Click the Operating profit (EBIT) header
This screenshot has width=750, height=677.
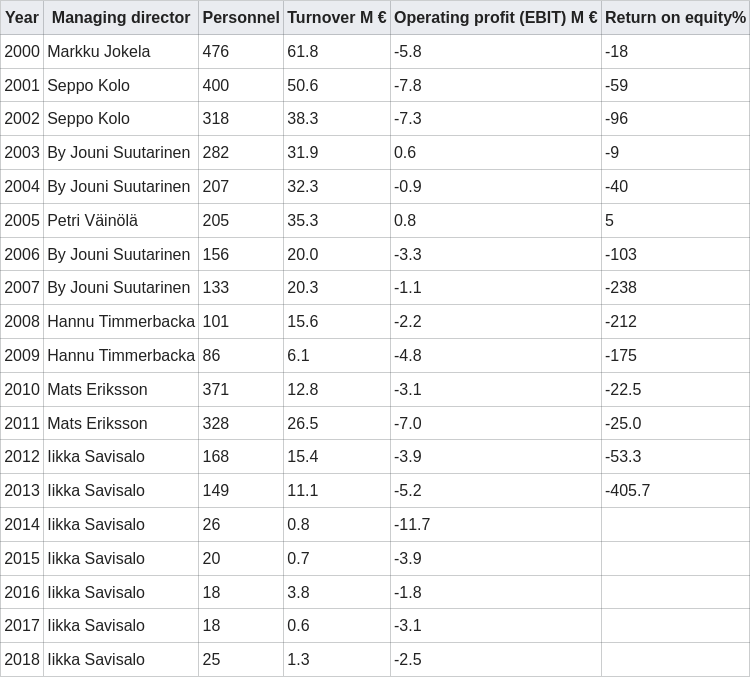coord(496,18)
